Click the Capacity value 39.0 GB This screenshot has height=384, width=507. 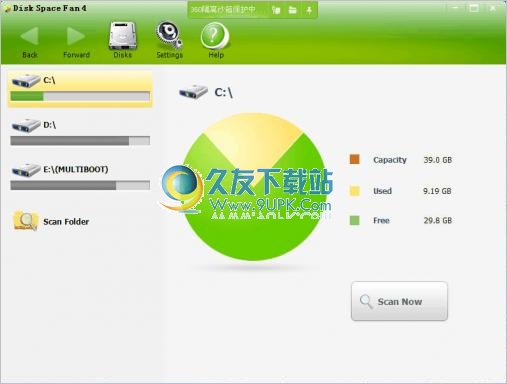point(438,160)
